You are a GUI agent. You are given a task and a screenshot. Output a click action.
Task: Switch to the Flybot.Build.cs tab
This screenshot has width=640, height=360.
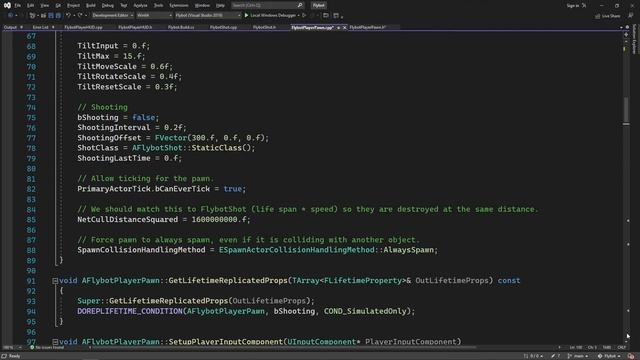[x=181, y=27]
